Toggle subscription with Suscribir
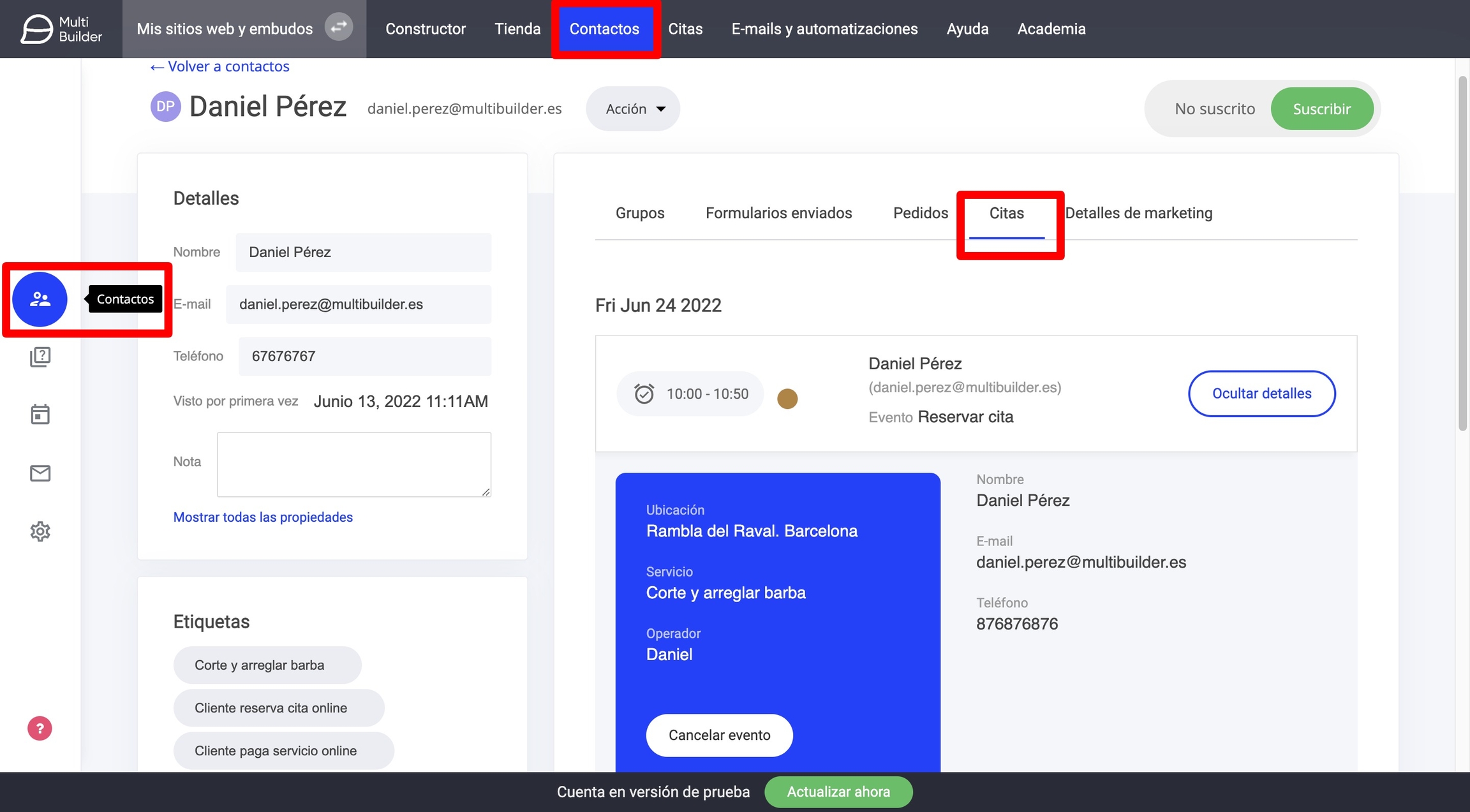1470x812 pixels. pos(1321,109)
